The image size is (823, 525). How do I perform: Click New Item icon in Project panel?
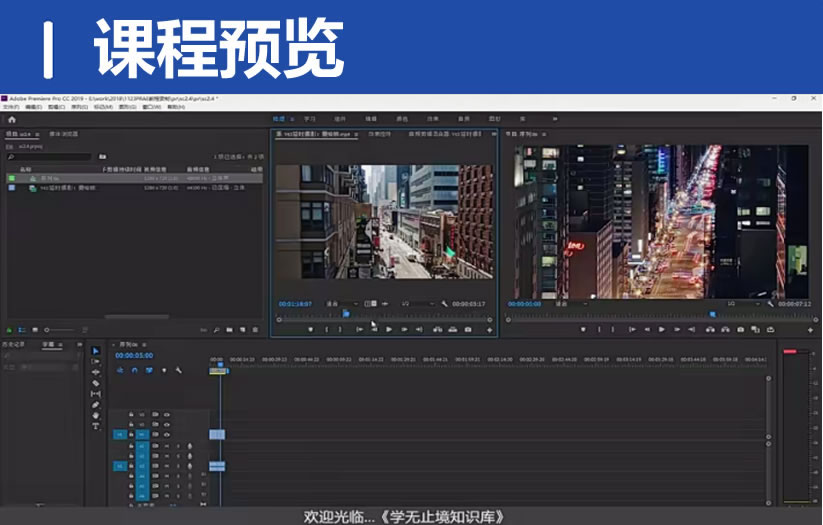click(x=242, y=330)
